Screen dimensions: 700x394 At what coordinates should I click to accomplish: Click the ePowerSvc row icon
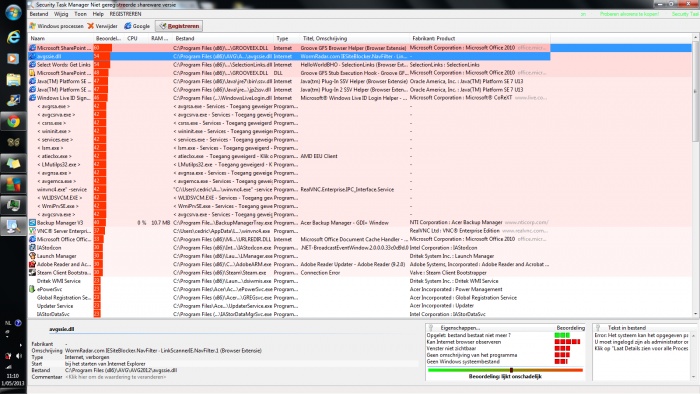32,289
